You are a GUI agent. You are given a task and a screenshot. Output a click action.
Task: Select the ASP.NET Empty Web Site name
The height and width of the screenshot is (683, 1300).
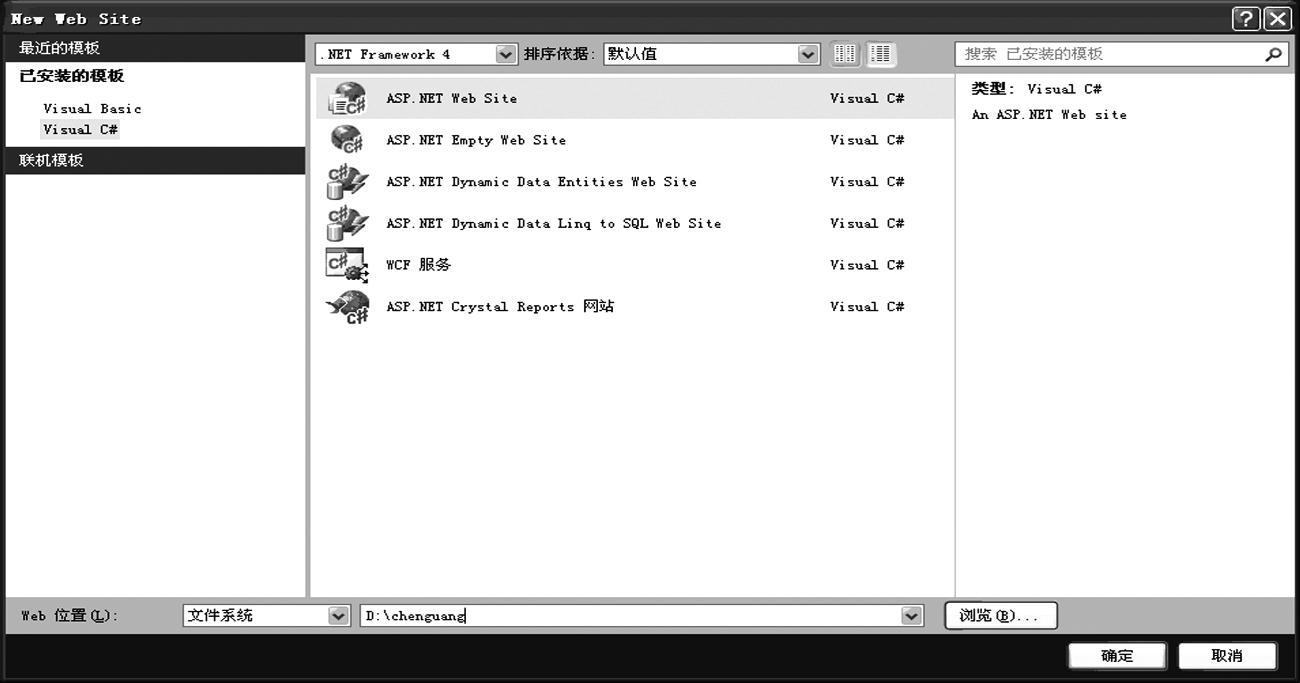(476, 140)
